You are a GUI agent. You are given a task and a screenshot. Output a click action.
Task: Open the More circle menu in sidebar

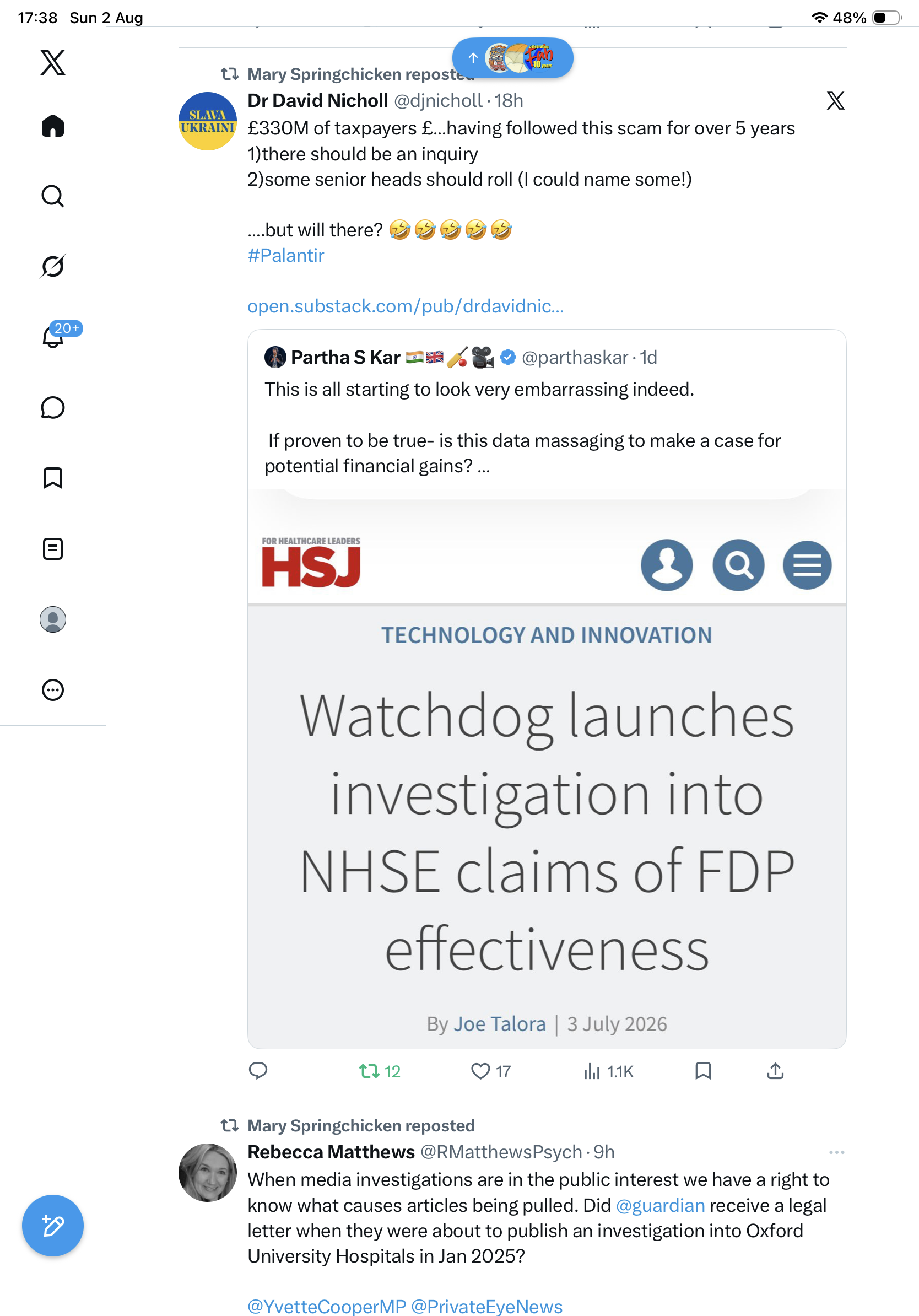(53, 689)
